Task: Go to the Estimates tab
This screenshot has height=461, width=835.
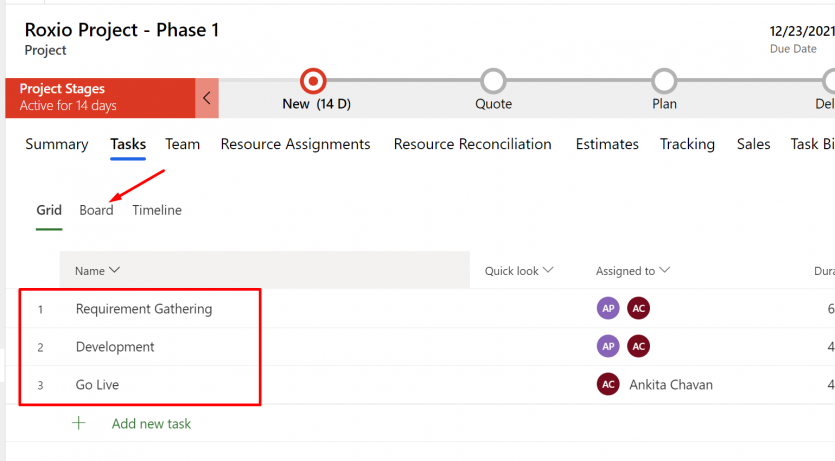Action: [607, 144]
